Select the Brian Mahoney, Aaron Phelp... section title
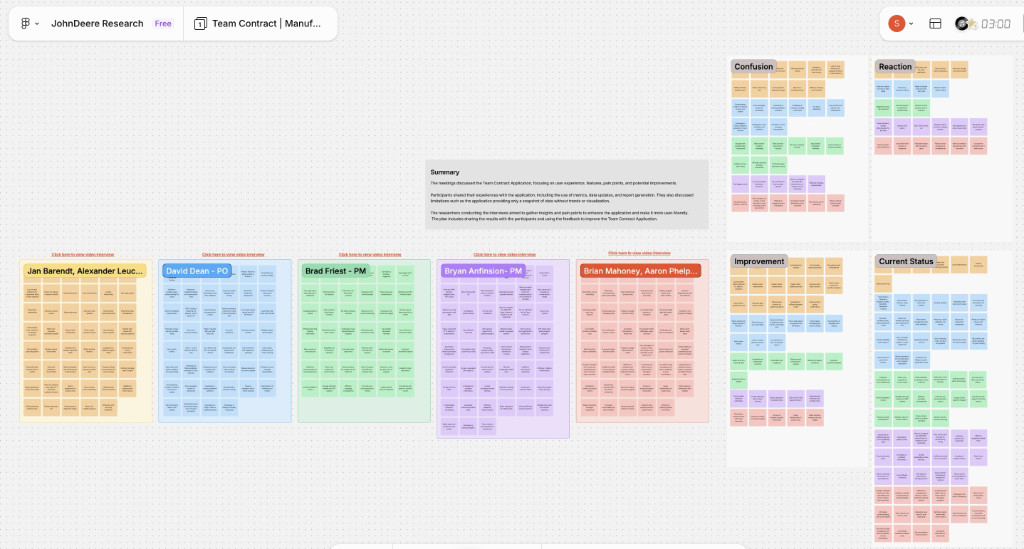1024x549 pixels. pos(640,271)
